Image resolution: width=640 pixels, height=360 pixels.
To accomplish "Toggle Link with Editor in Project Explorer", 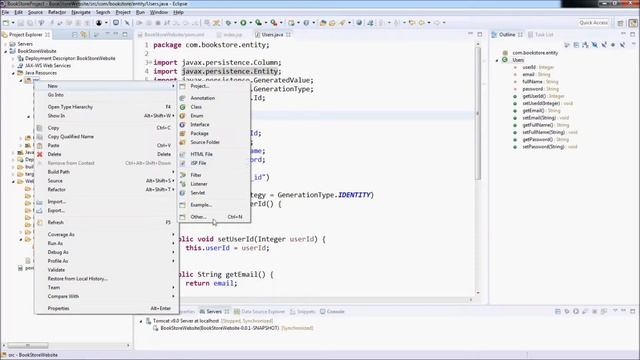I will click(x=84, y=35).
